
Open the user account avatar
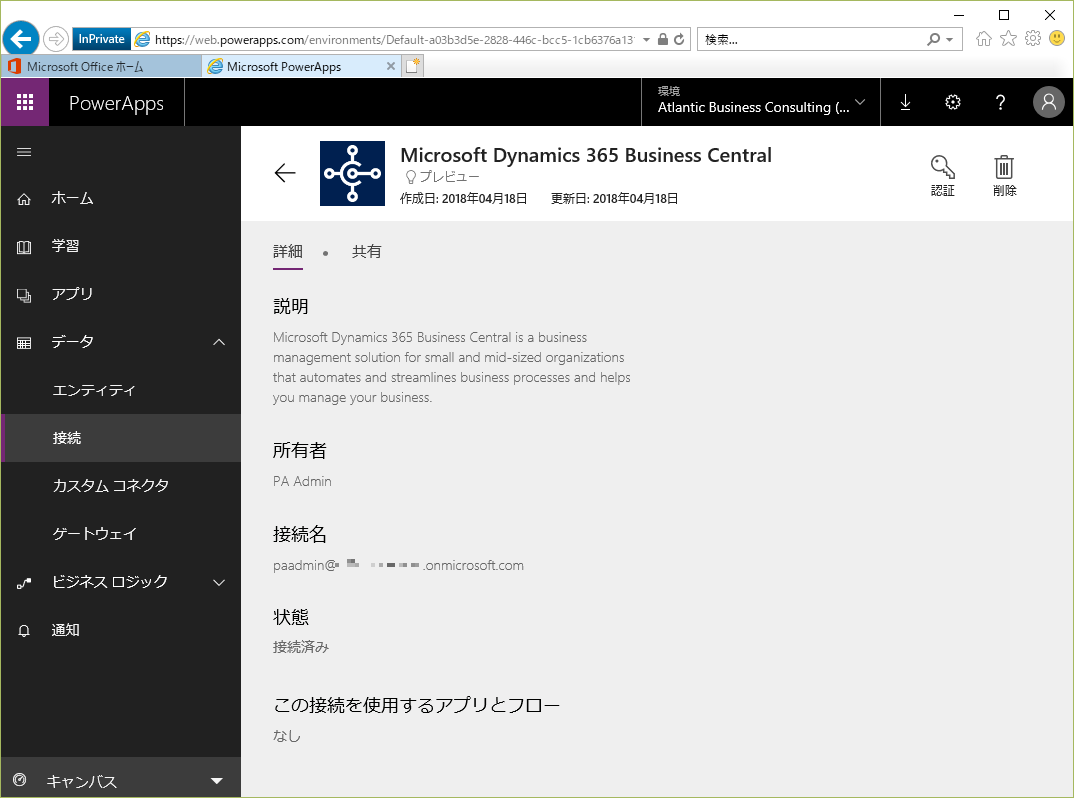(x=1049, y=102)
